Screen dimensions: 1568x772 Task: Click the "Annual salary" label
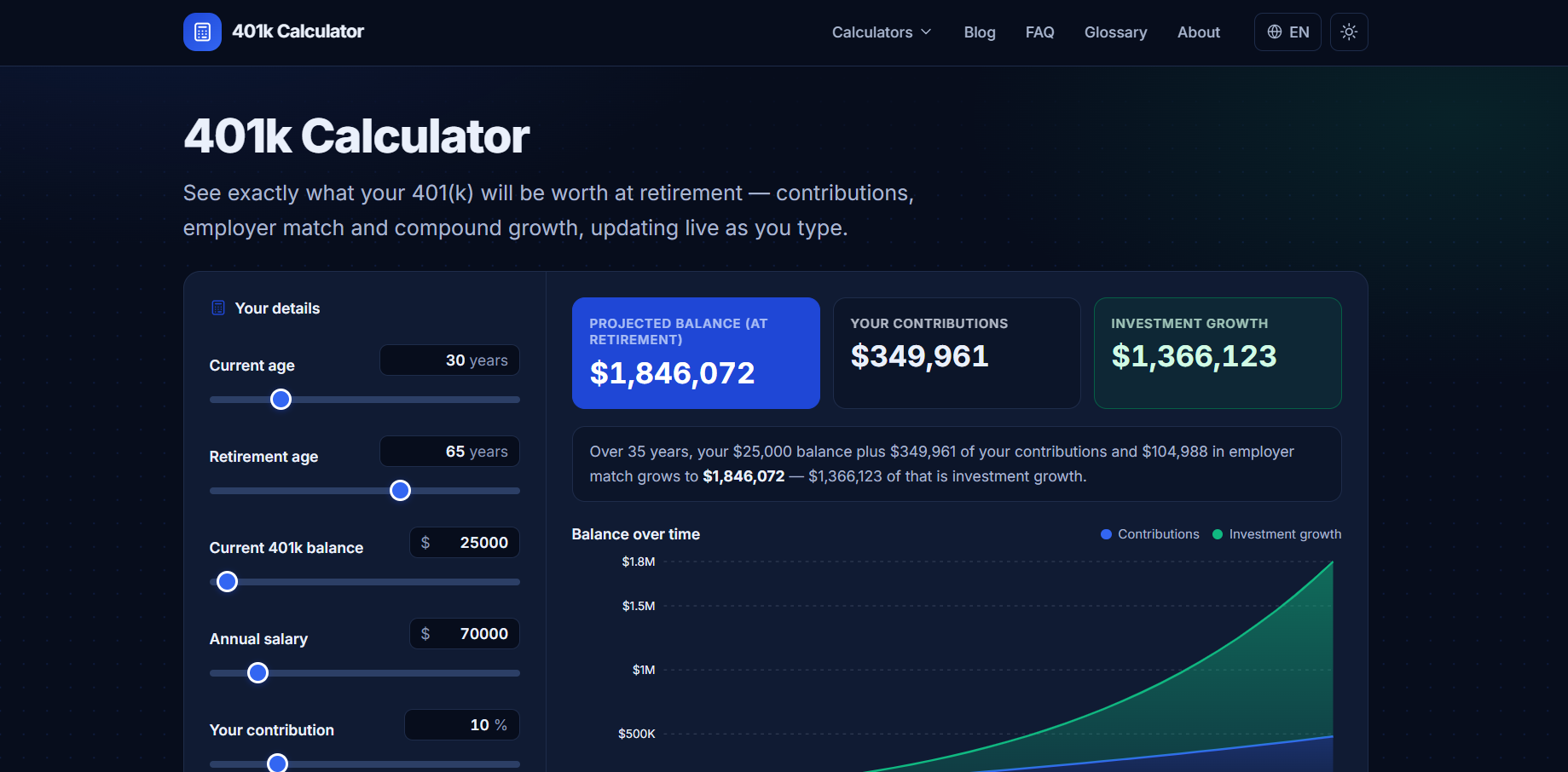[x=258, y=639]
